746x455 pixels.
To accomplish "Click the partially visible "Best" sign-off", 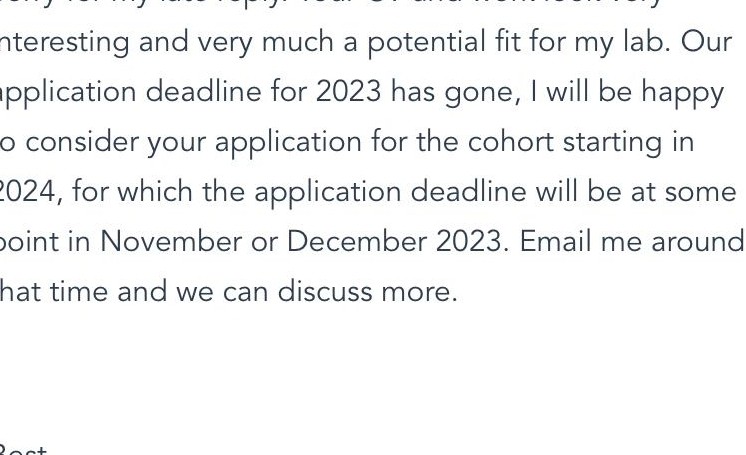I will click(x=23, y=450).
